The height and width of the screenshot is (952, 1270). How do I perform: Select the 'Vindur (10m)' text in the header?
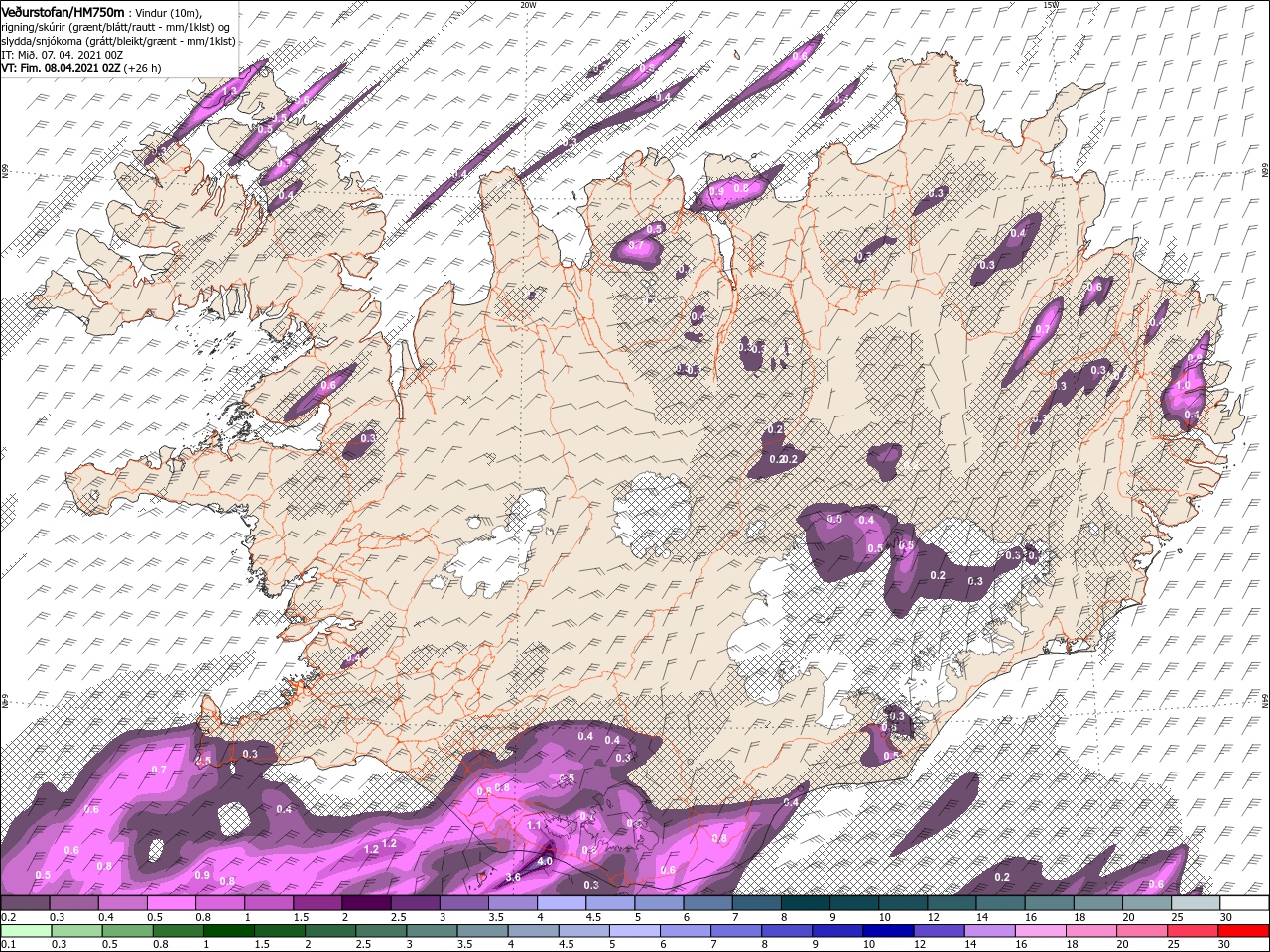(169, 12)
